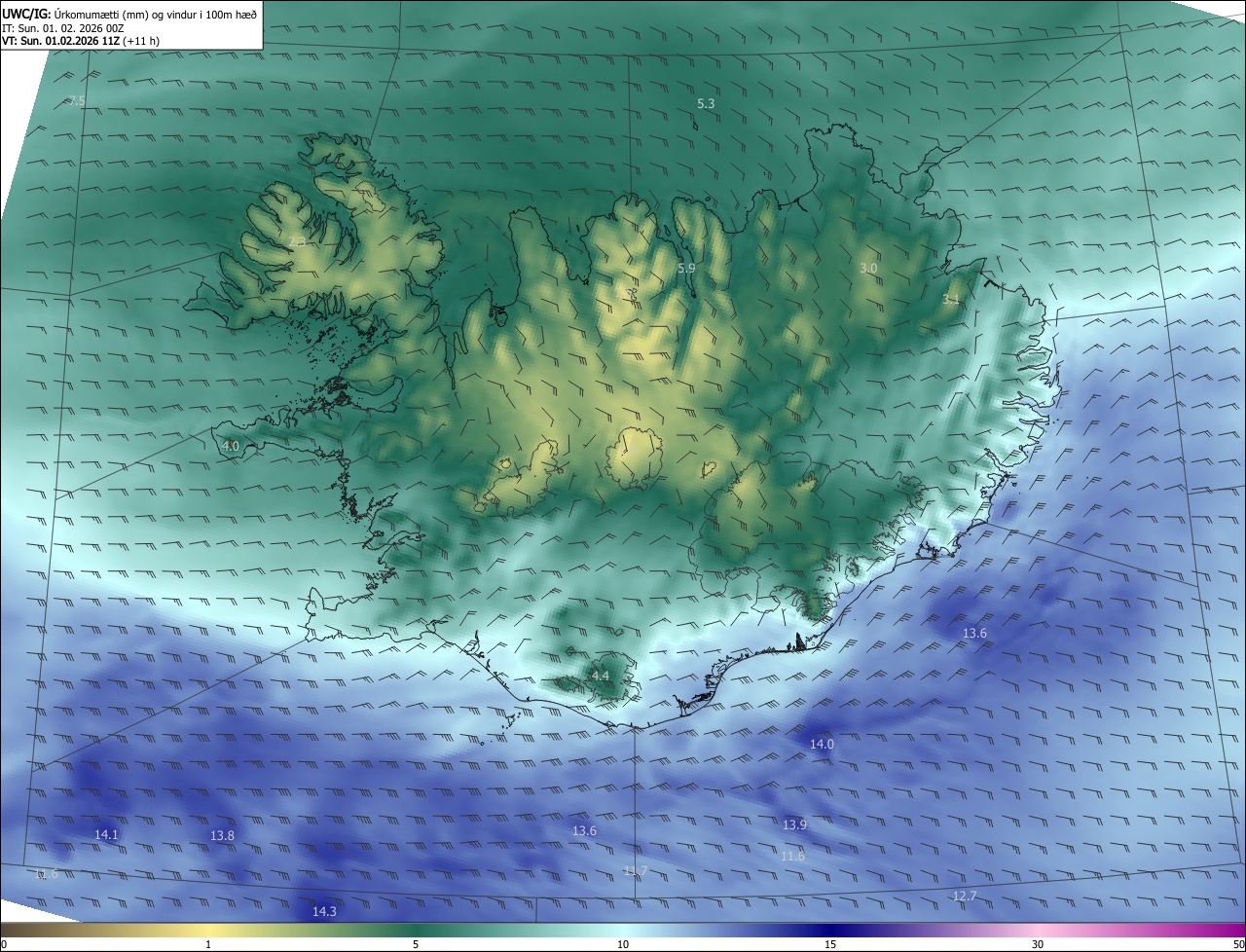
Task: Click the 3.0 value label
Action: pos(869,268)
